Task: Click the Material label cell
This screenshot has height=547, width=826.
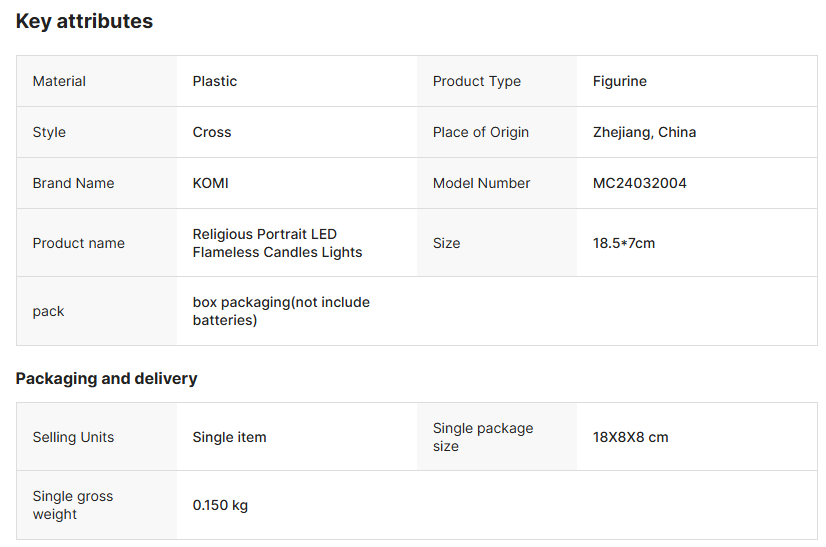Action: (97, 81)
